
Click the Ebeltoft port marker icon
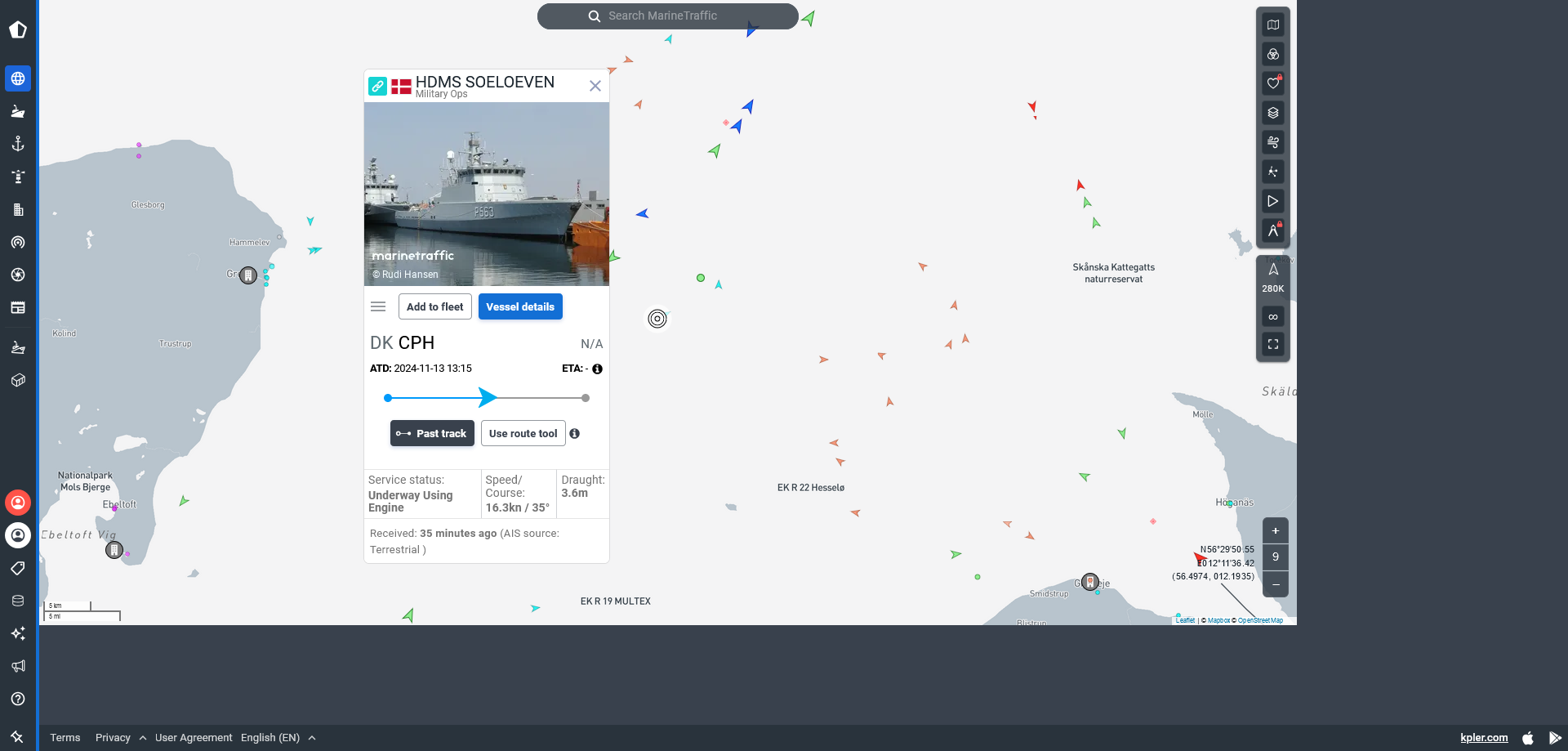click(114, 550)
